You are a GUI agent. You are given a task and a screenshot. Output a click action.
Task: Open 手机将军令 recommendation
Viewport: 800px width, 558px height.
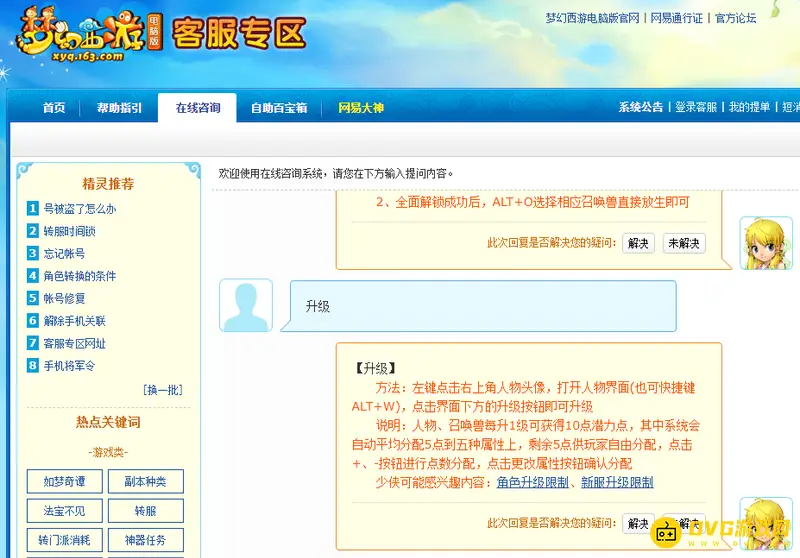pos(69,366)
